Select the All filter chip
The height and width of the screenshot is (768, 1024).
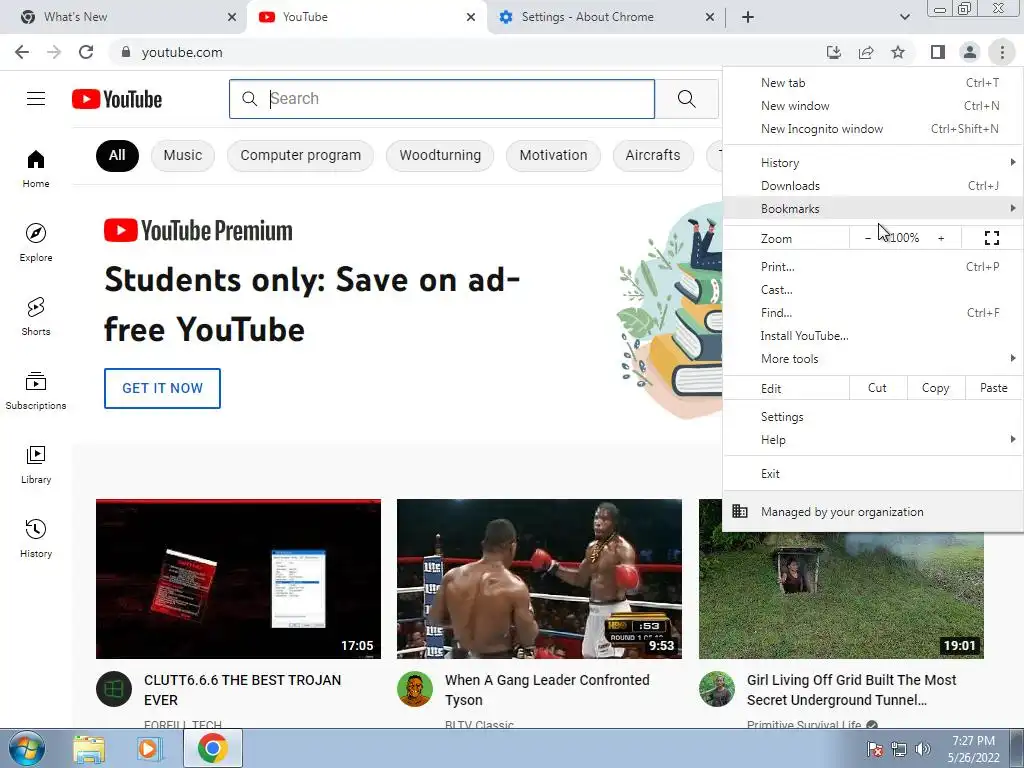pyautogui.click(x=117, y=155)
